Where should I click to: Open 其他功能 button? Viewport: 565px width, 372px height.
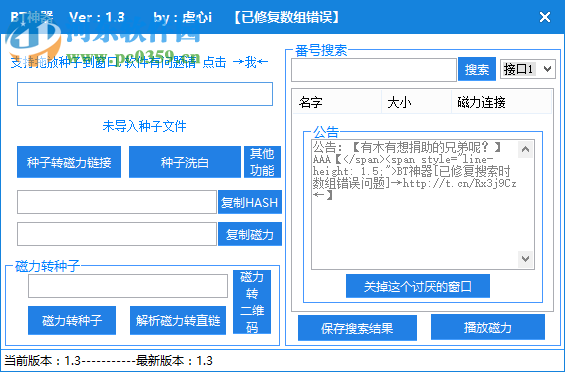coord(262,162)
